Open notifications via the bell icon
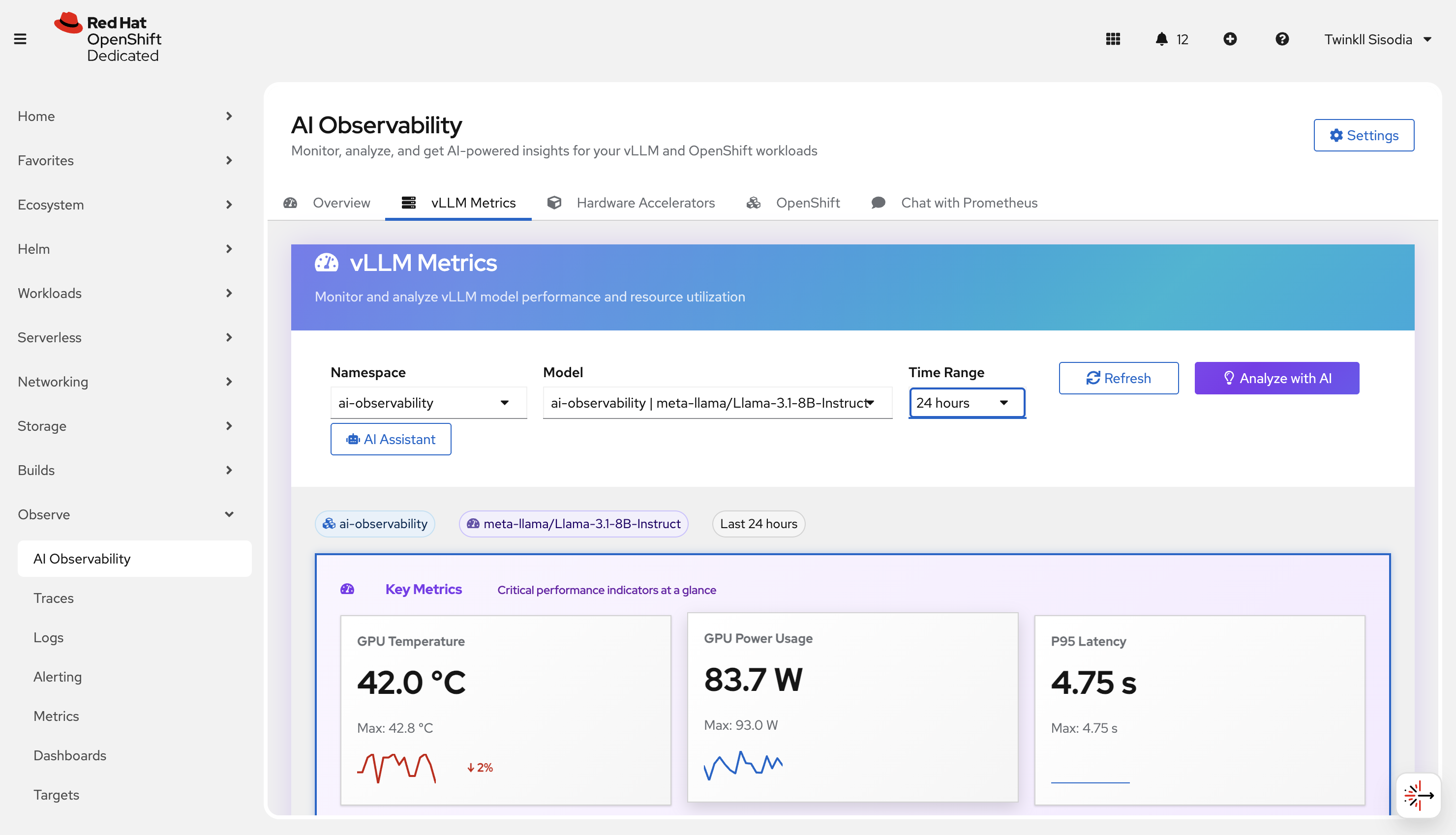The image size is (1456, 835). [1161, 38]
